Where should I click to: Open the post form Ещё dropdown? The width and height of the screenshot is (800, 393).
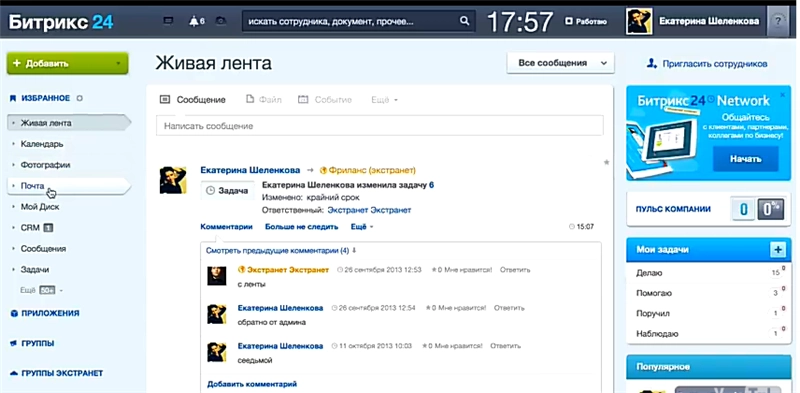[x=384, y=100]
